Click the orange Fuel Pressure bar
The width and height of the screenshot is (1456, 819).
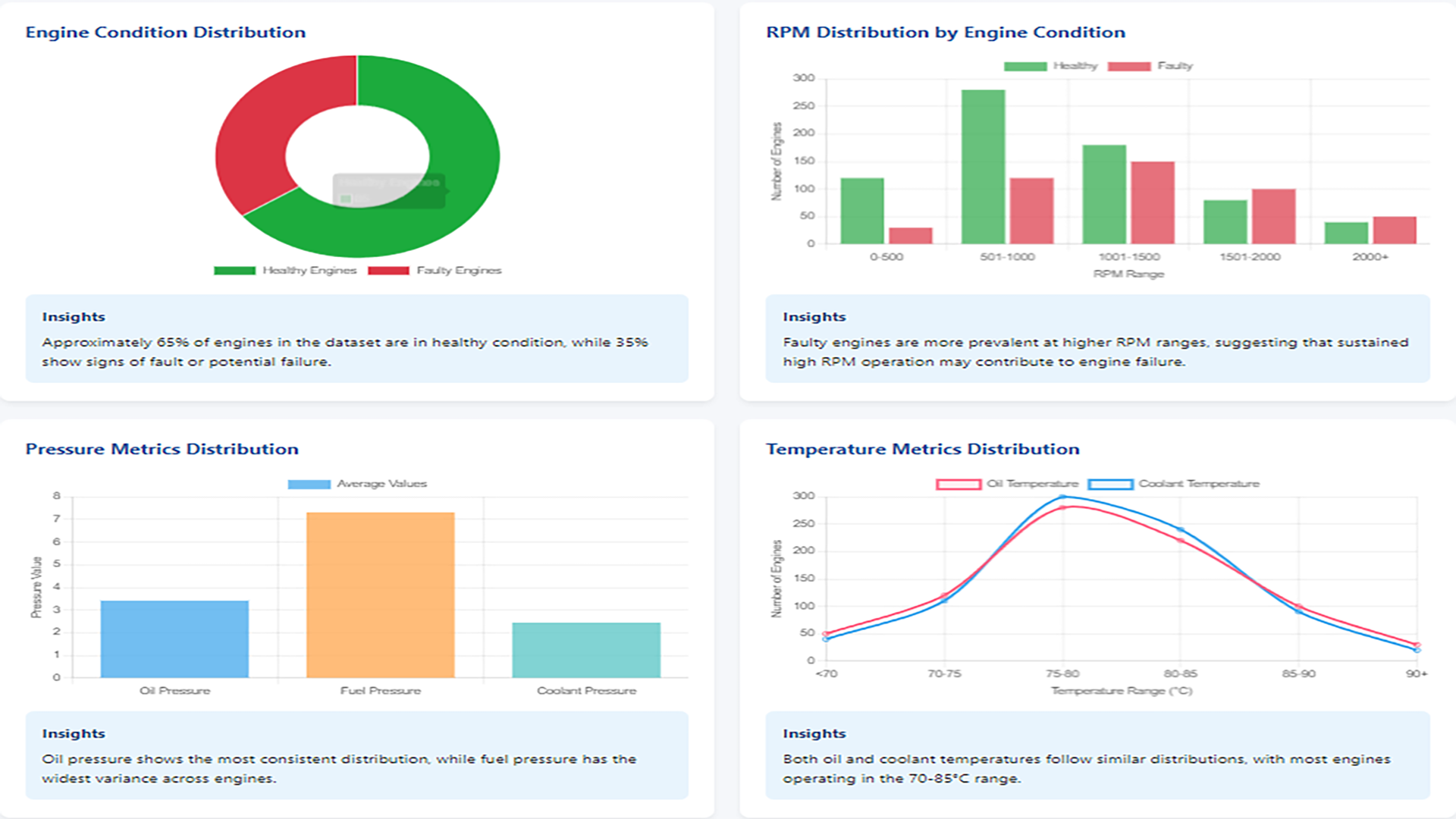(380, 595)
